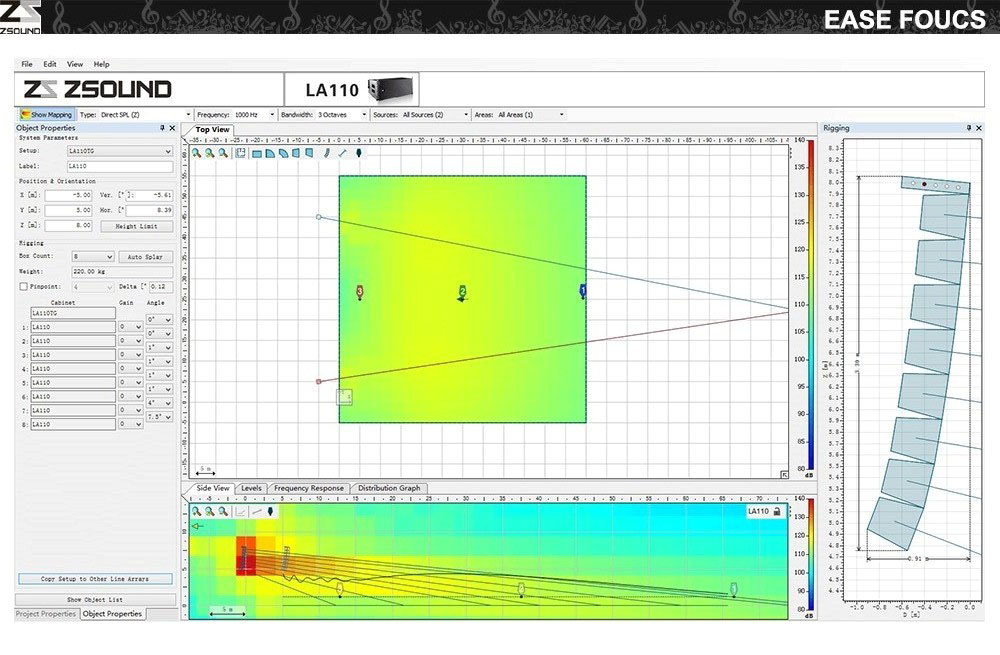Select receiver marker 3 in Top View
1000x655 pixels.
pyautogui.click(x=360, y=292)
